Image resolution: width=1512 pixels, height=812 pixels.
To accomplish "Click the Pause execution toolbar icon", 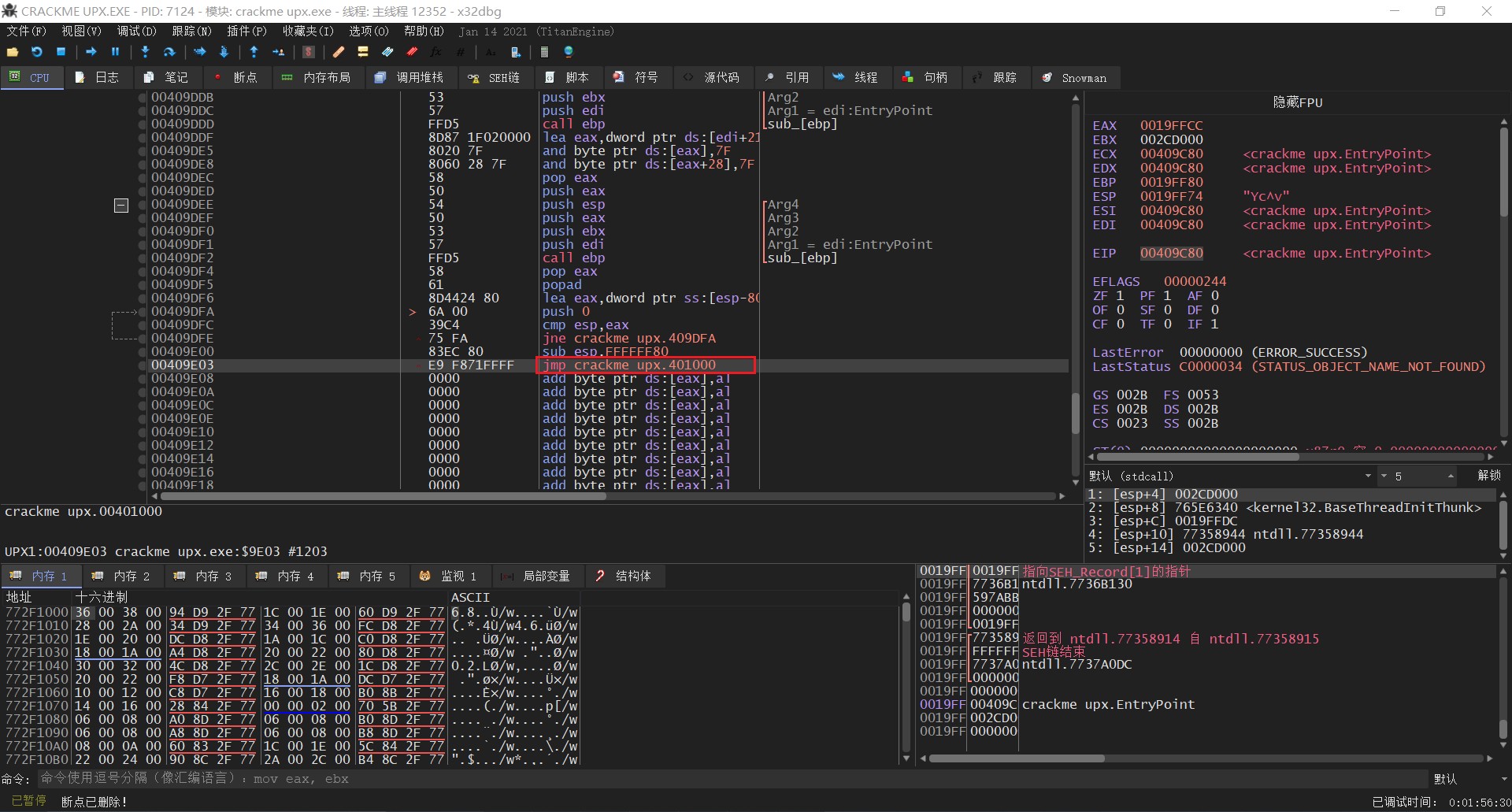I will [x=115, y=52].
